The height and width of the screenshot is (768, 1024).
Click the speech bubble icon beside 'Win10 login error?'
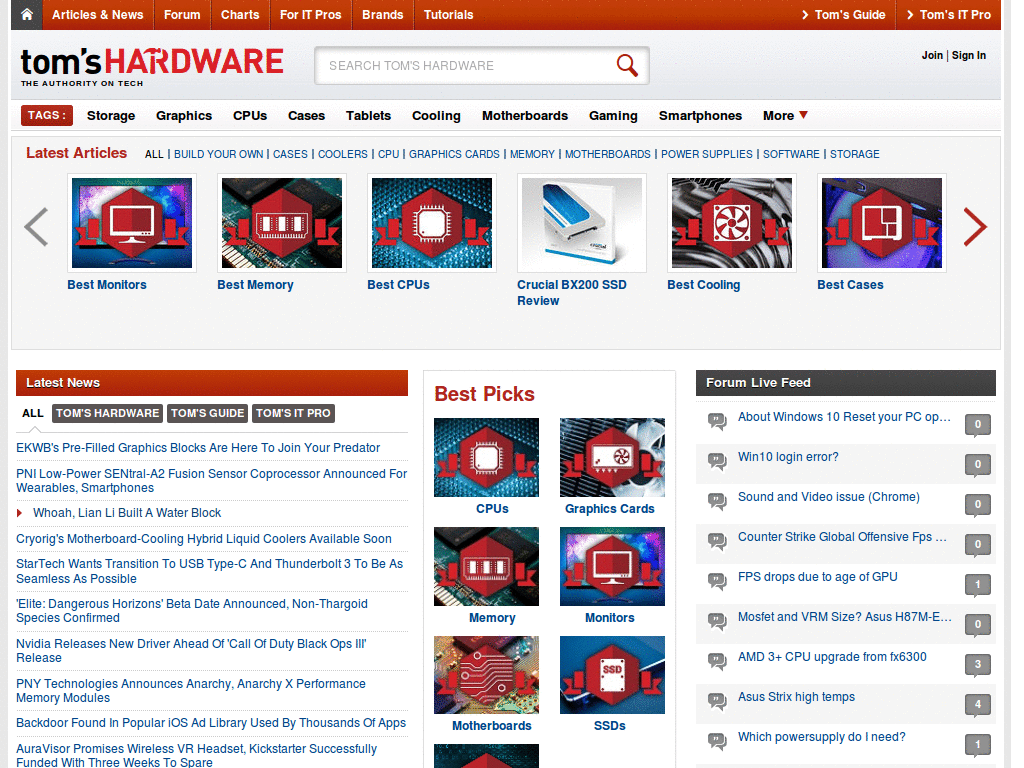click(716, 463)
